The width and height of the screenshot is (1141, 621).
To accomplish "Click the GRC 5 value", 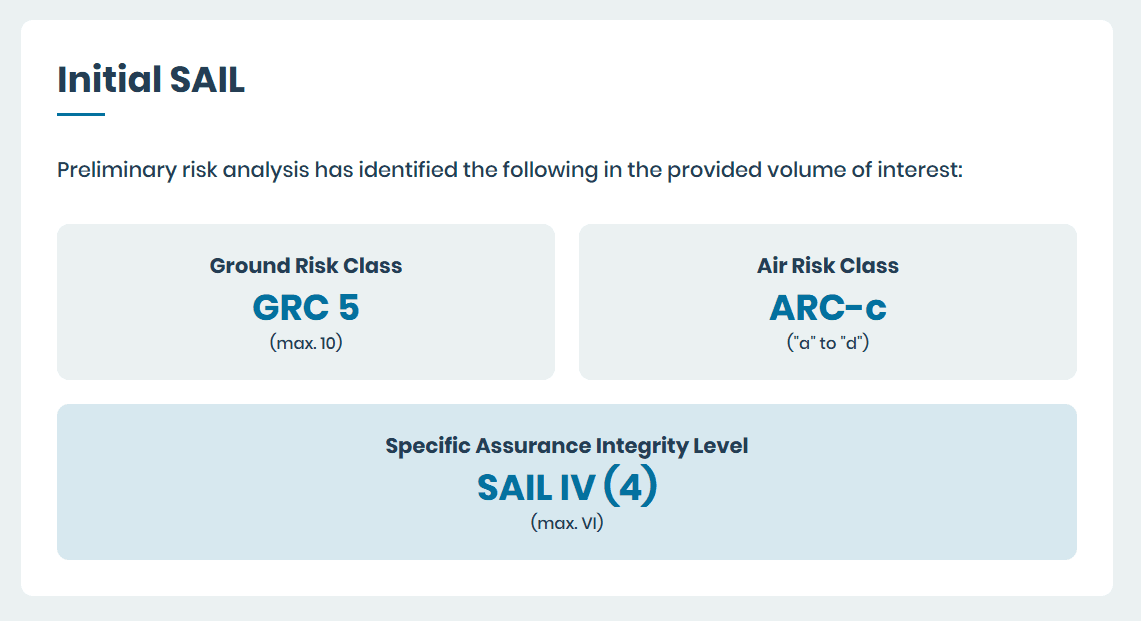I will click(x=306, y=307).
